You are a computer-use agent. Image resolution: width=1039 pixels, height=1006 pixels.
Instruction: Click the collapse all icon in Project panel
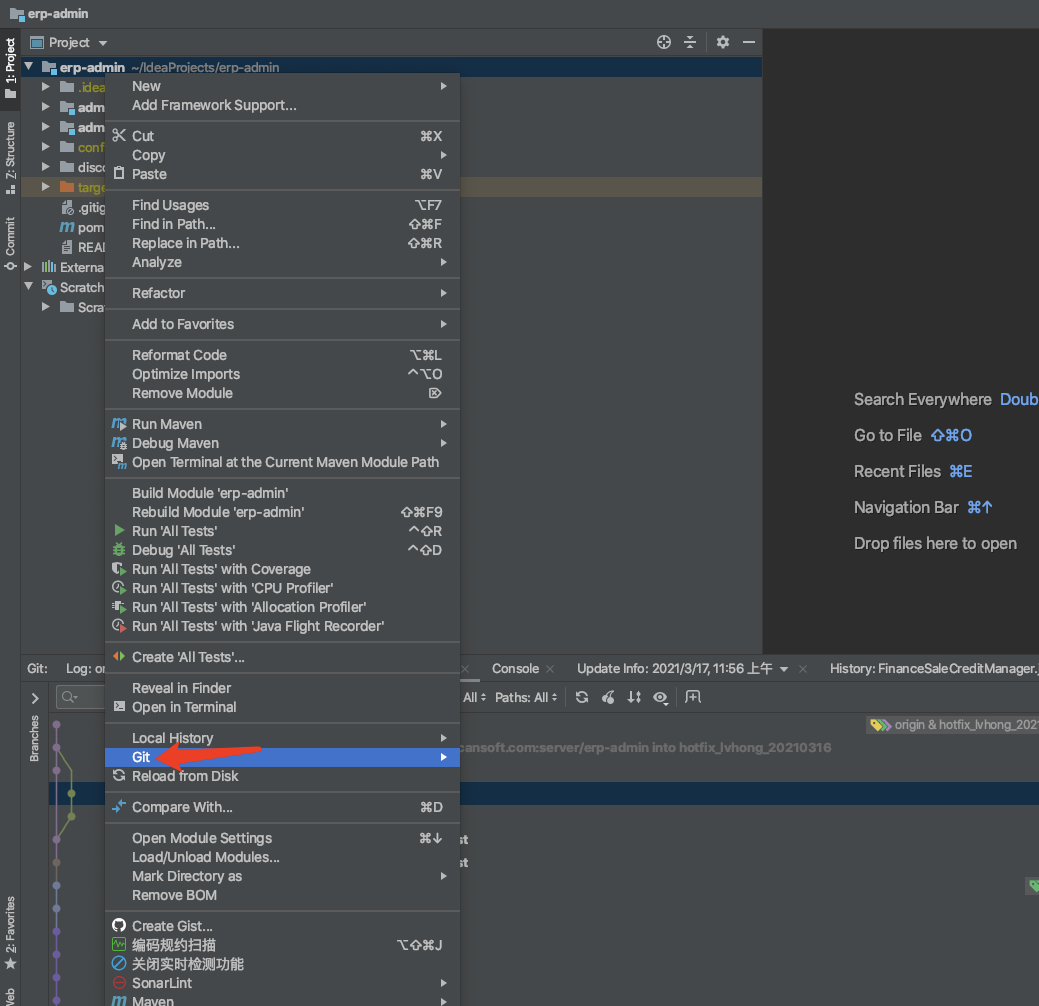point(690,42)
